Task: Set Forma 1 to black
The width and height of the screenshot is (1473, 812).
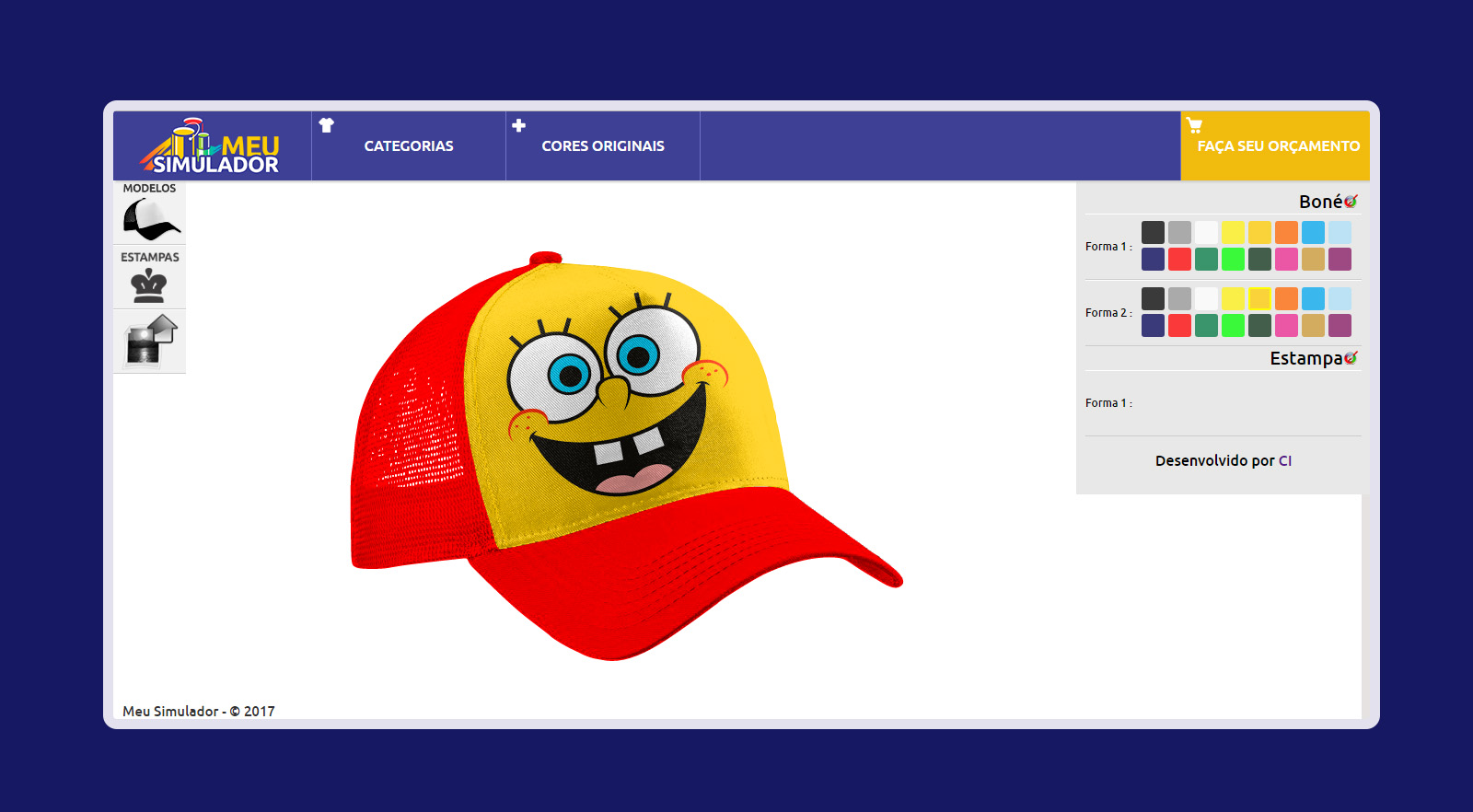Action: pos(1153,232)
